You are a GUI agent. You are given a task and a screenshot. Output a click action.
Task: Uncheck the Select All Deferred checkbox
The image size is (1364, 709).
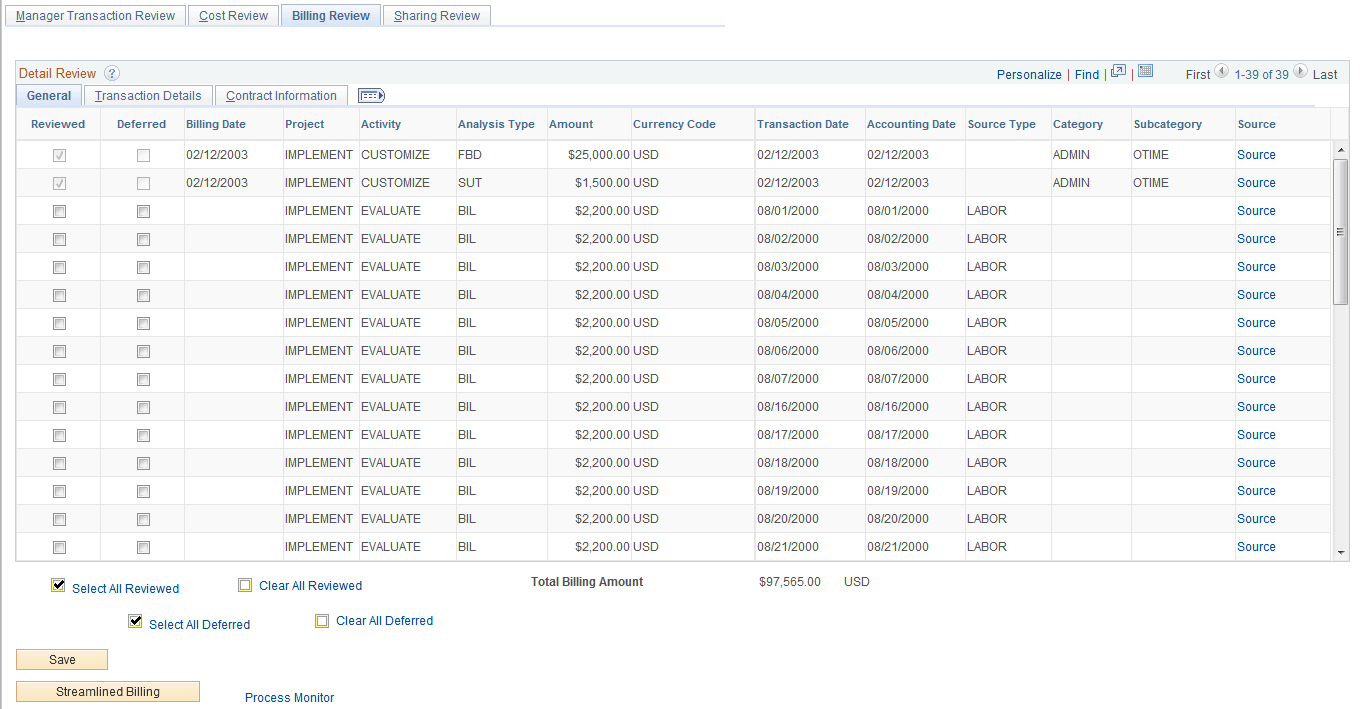135,621
